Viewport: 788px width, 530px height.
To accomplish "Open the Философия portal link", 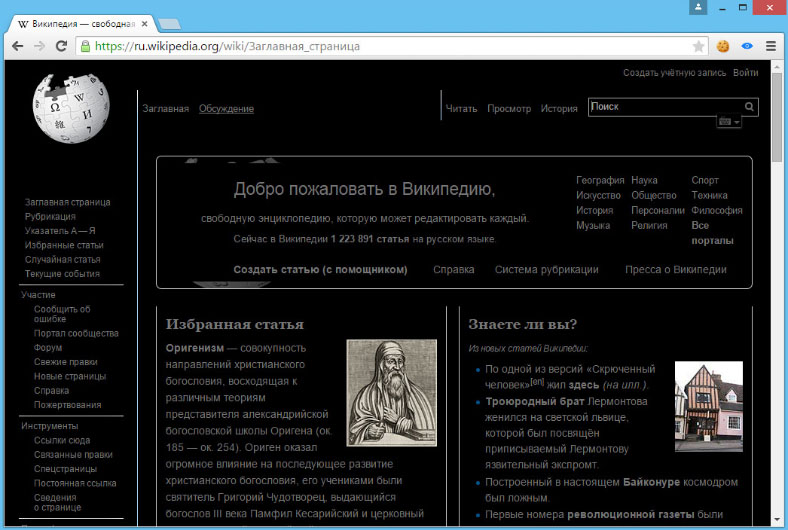I will click(x=717, y=210).
